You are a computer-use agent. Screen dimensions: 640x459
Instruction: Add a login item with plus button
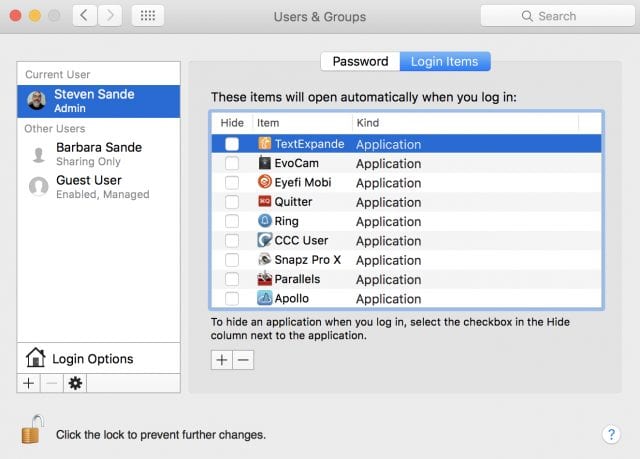click(222, 360)
